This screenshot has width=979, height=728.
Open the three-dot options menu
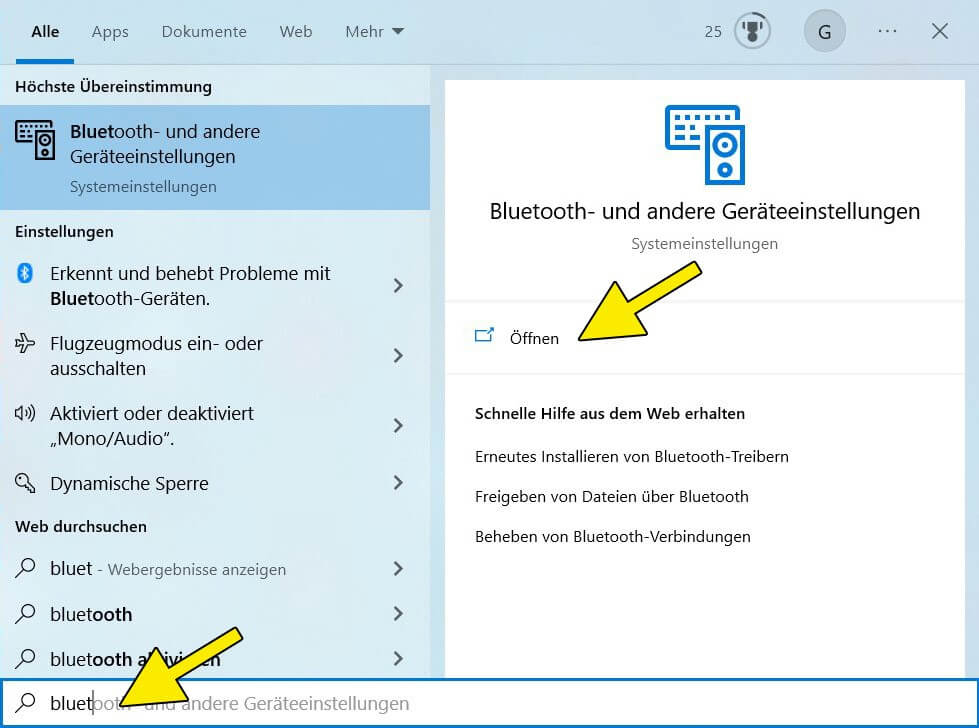[x=887, y=31]
